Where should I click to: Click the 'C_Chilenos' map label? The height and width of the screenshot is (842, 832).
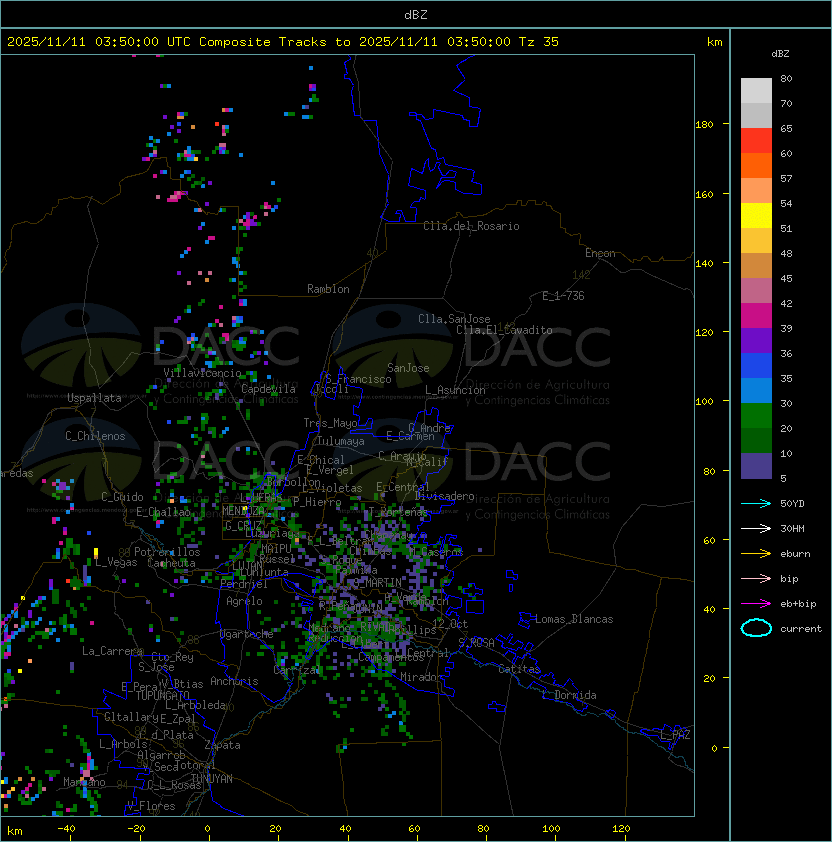pos(95,436)
